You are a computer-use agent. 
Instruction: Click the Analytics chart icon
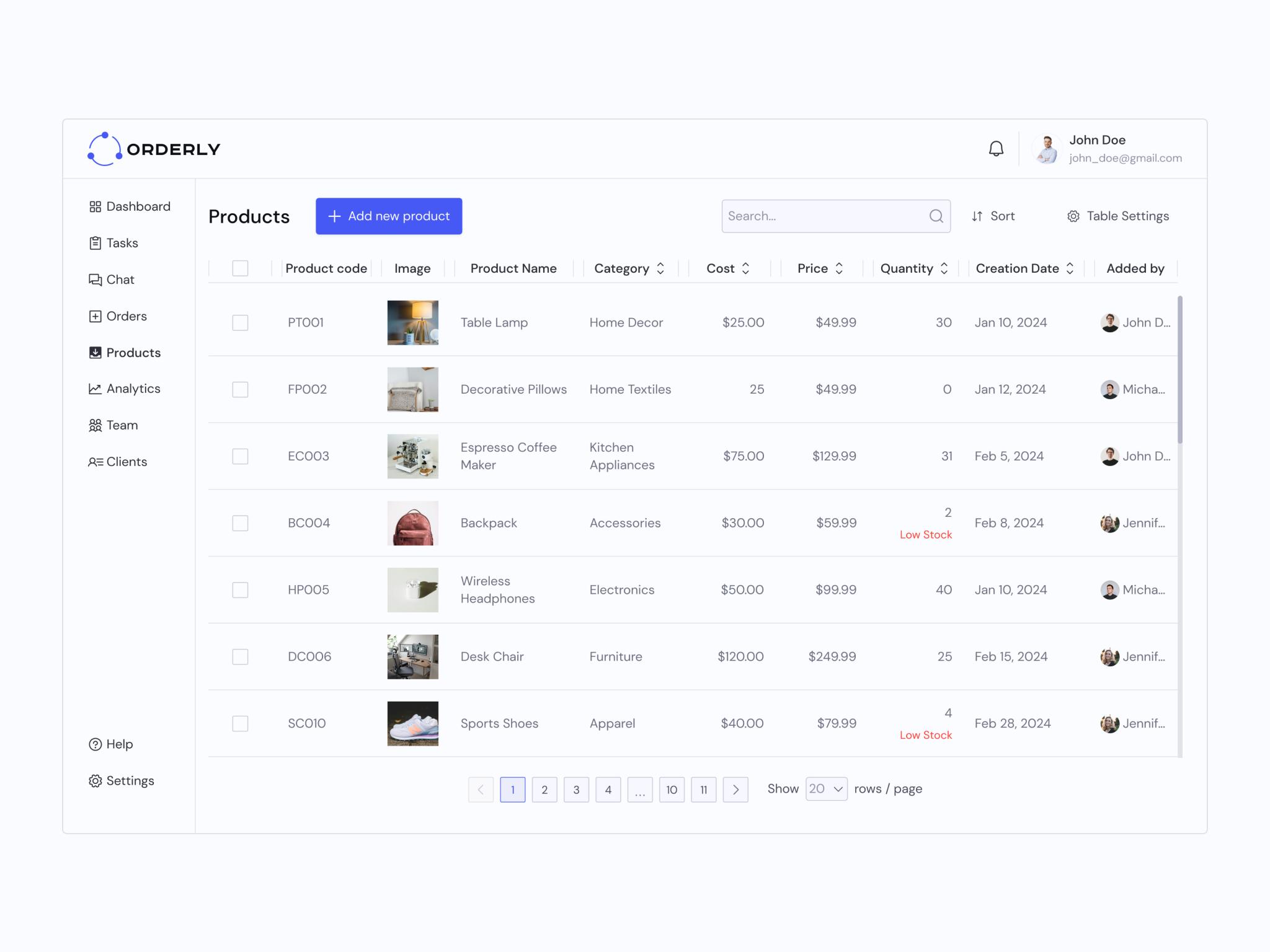[95, 389]
